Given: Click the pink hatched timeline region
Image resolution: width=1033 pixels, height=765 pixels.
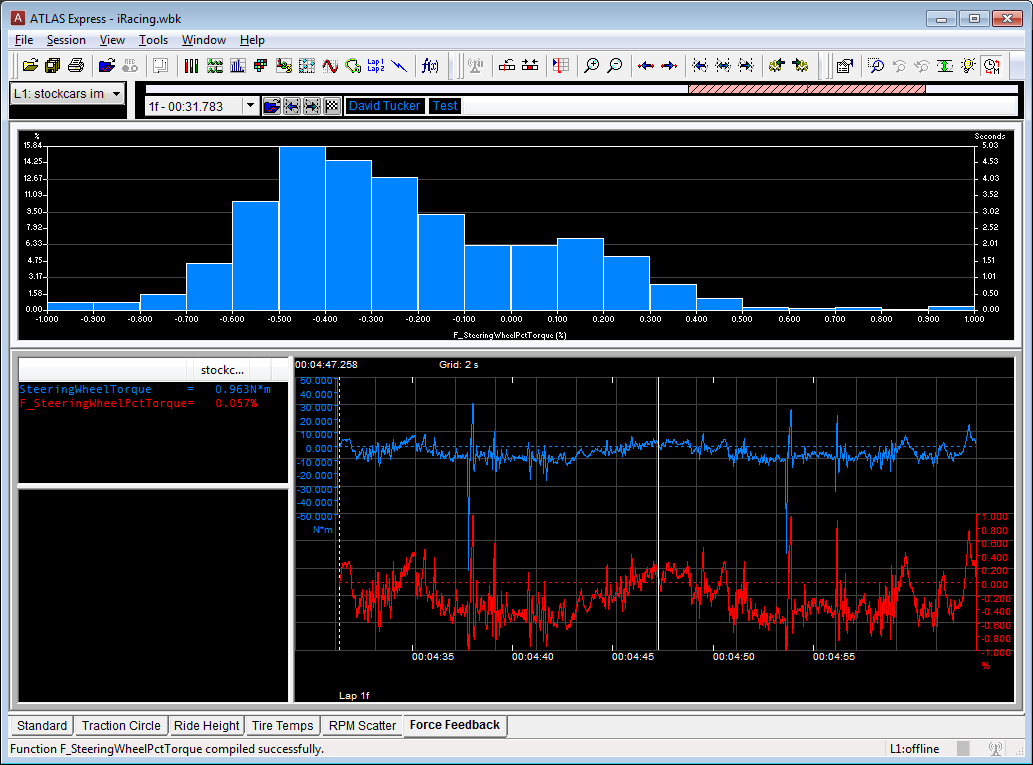Looking at the screenshot, I should tap(807, 89).
